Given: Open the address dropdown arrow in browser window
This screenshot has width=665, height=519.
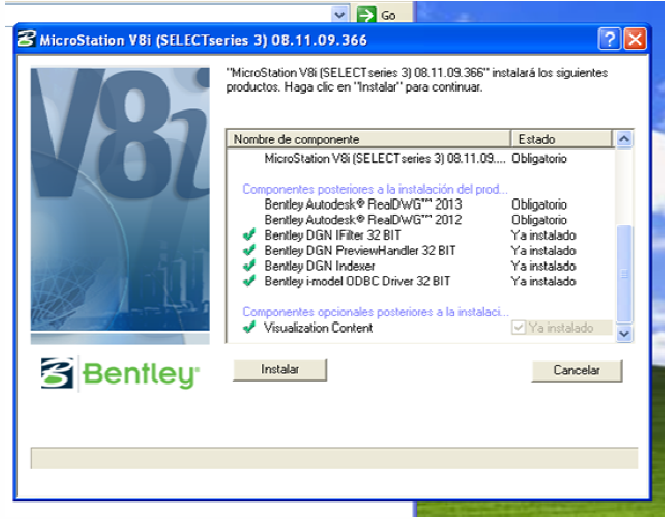Looking at the screenshot, I should pos(339,15).
